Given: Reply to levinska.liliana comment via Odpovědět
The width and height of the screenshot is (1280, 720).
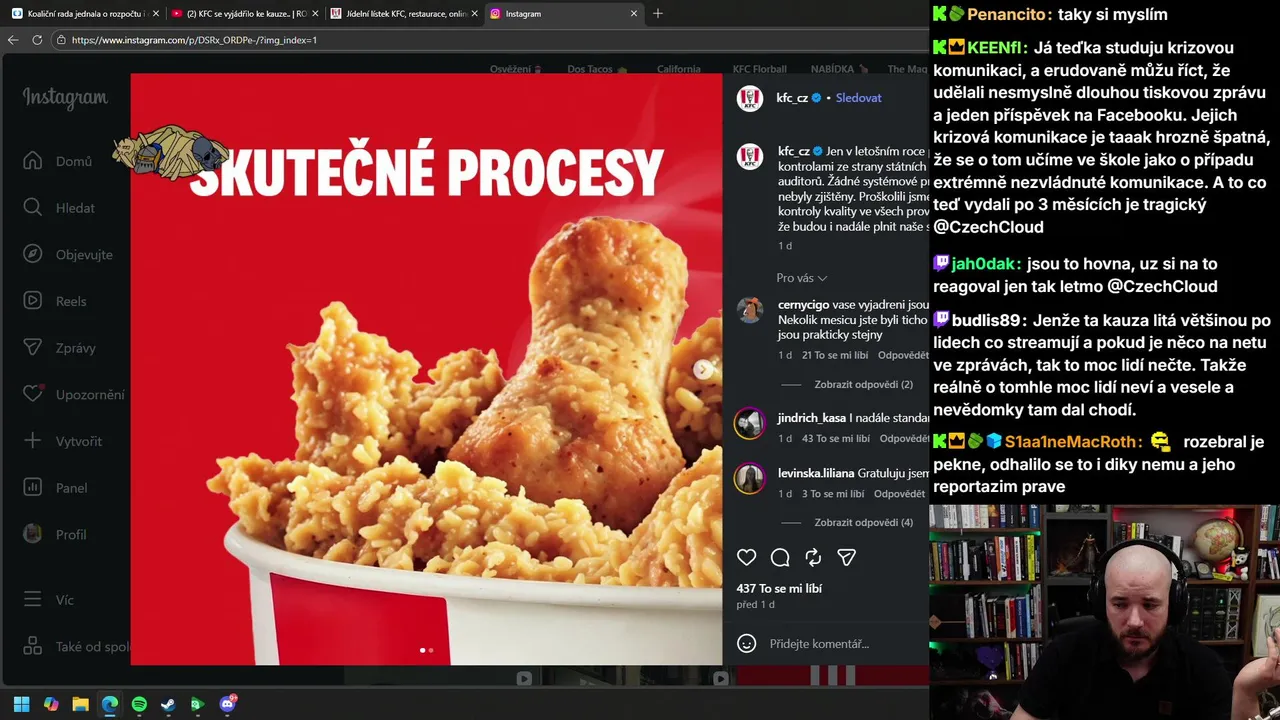Looking at the screenshot, I should click(x=899, y=494).
